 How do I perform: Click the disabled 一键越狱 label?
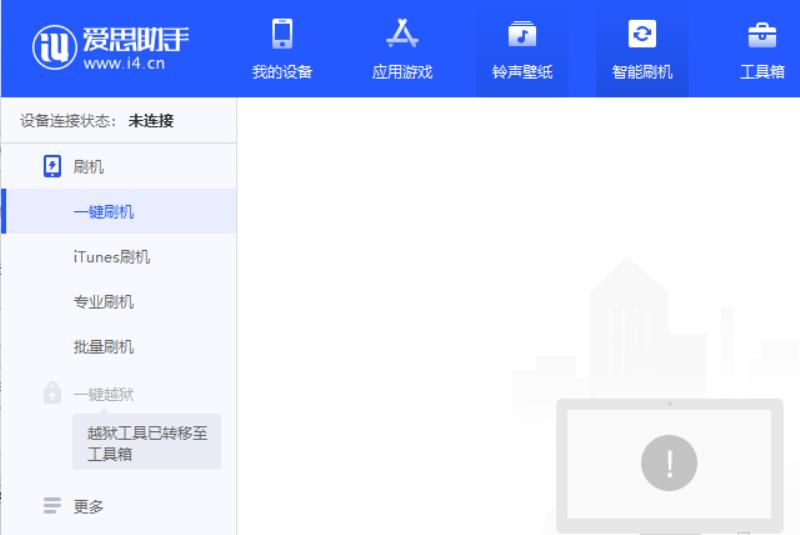coord(104,394)
